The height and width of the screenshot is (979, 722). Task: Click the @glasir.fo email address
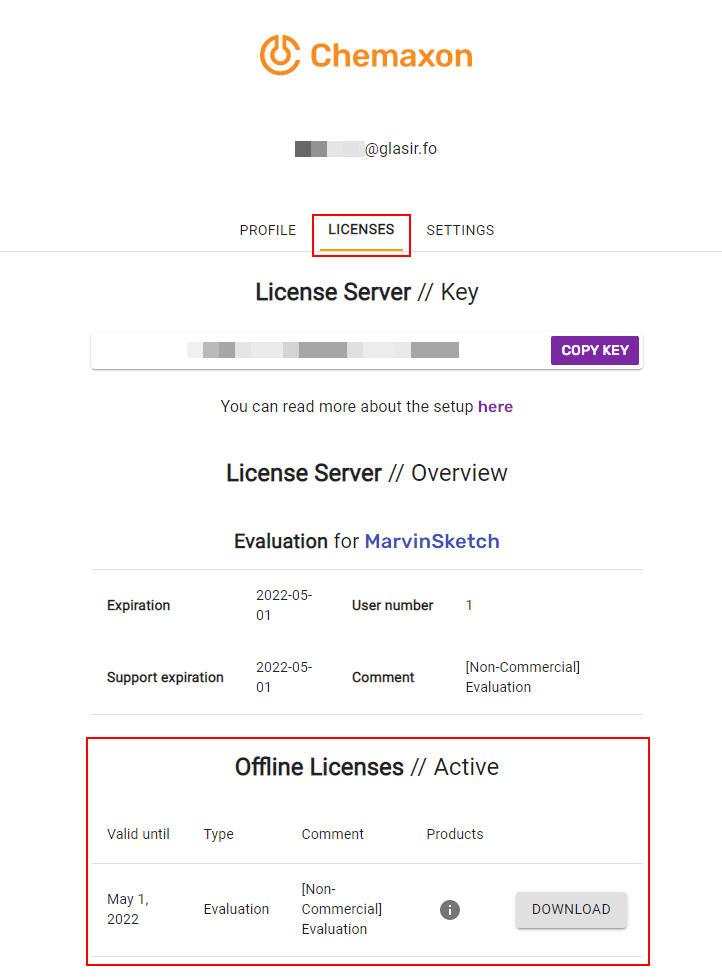366,149
